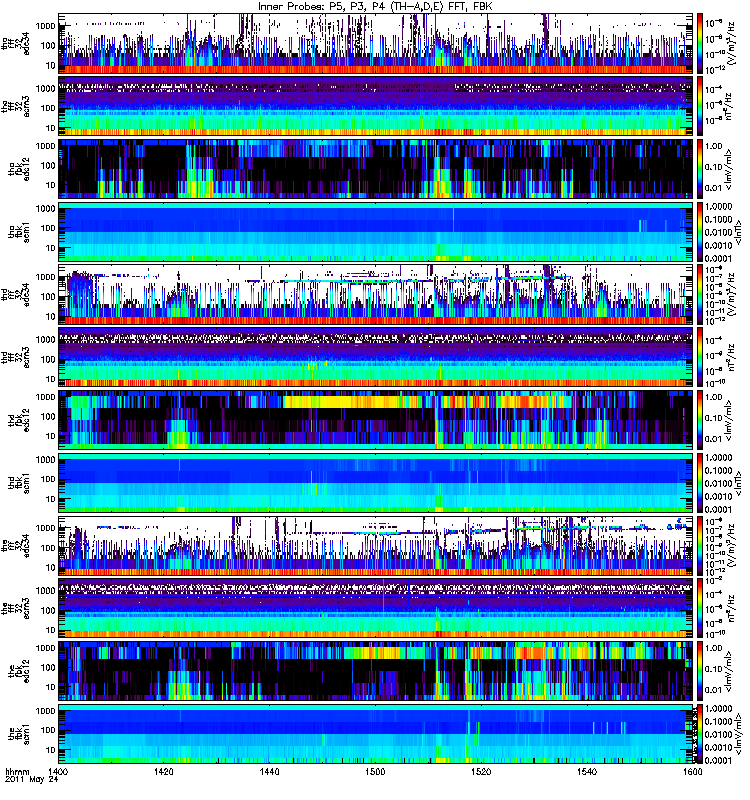The image size is (750, 800).
Task: Select the thd fff_32 scm3 spectrogram panel
Action: [375, 357]
